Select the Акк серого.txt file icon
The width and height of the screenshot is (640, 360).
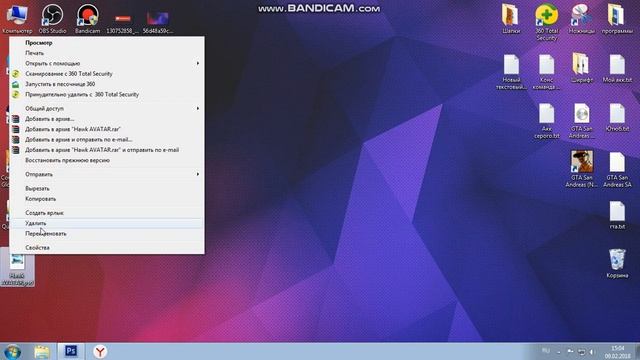click(x=547, y=121)
